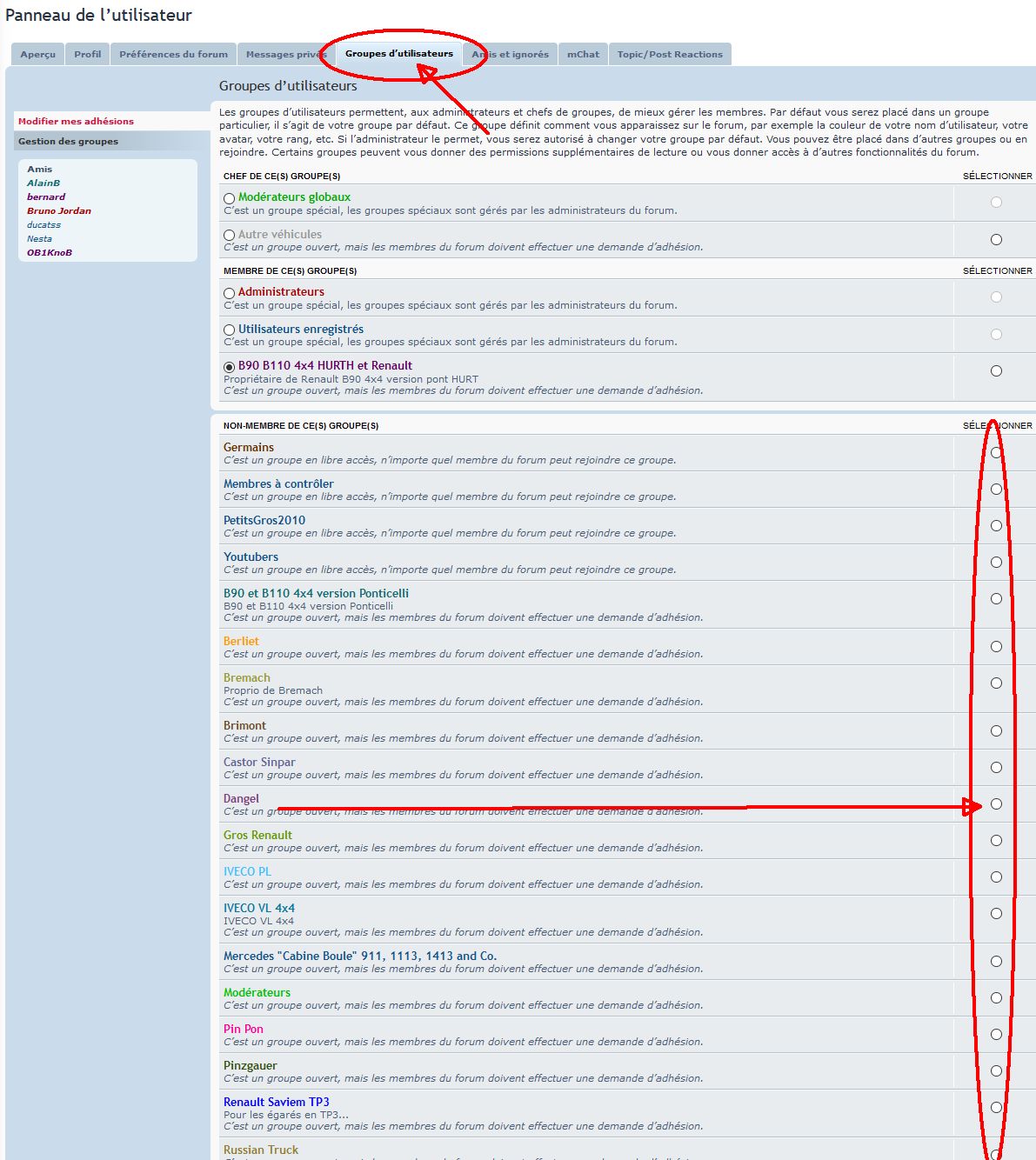
Task: Select the Germains group radio button
Action: [996, 453]
